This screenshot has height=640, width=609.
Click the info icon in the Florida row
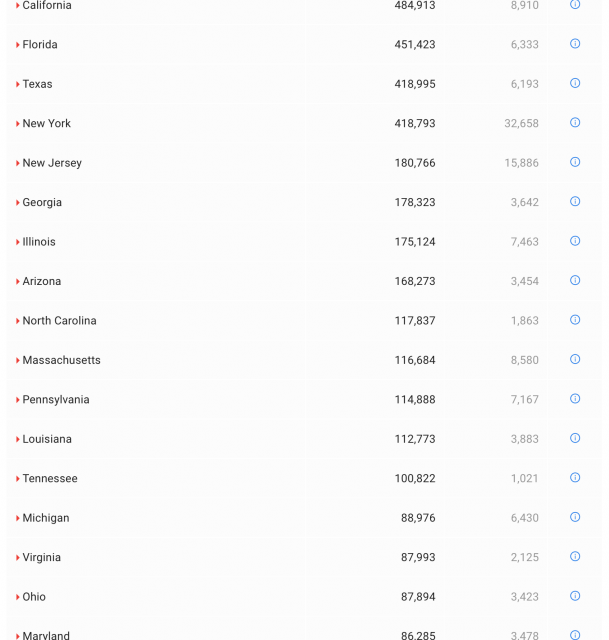[575, 44]
